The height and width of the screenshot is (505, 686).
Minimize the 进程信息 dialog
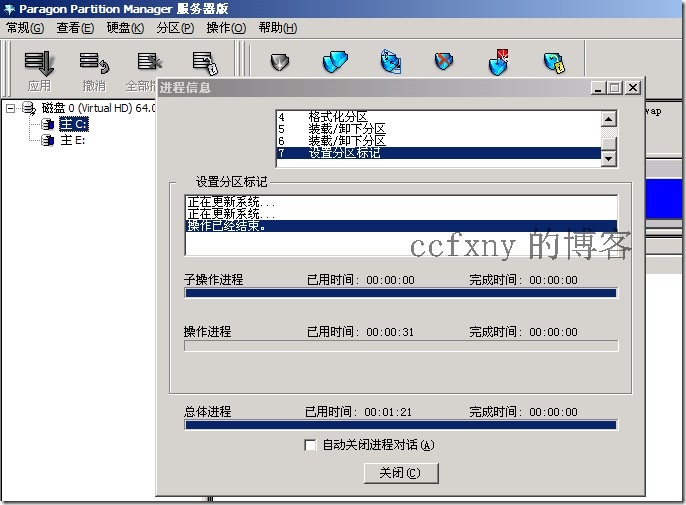[x=598, y=88]
